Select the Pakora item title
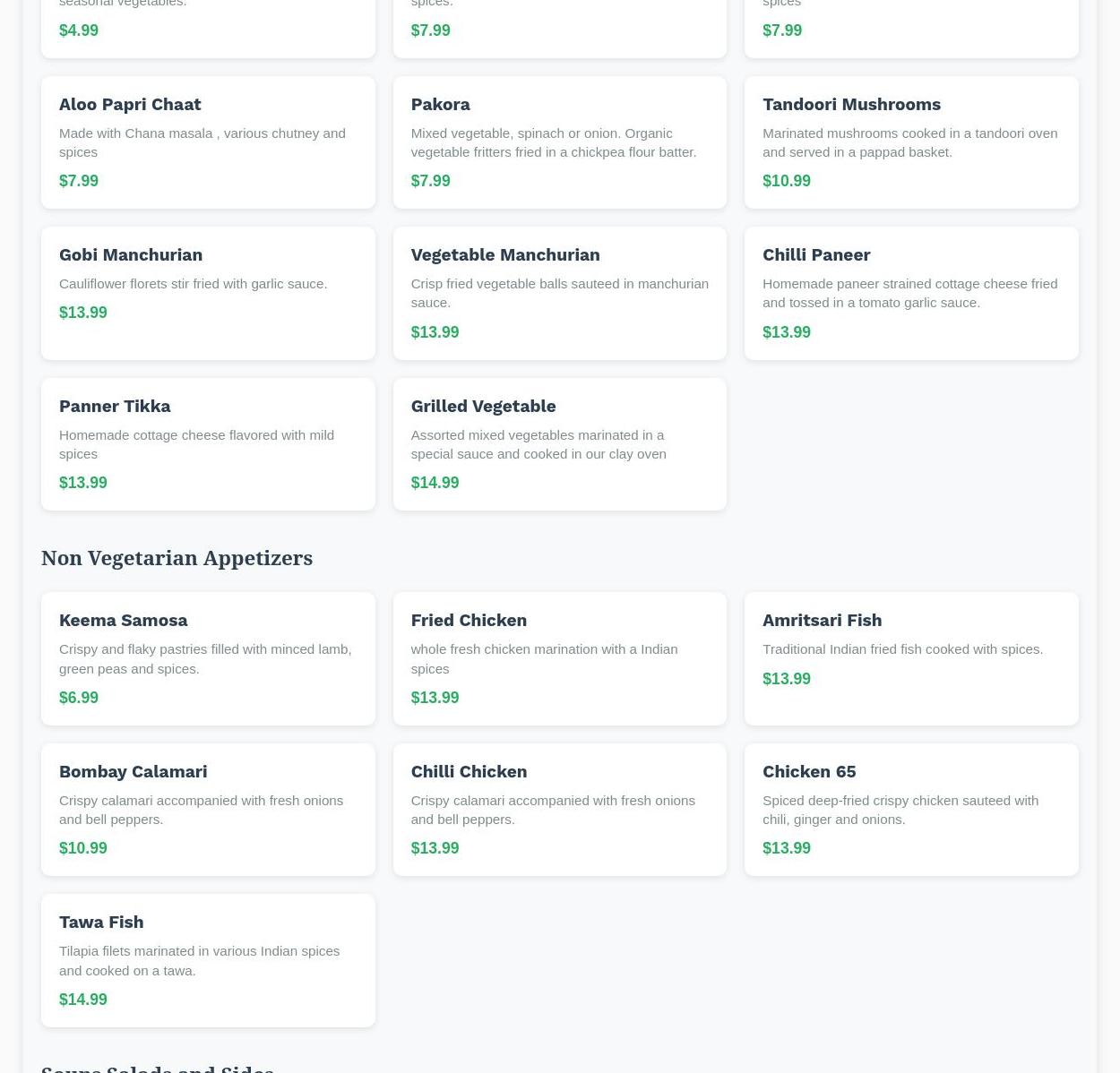 pyautogui.click(x=440, y=104)
